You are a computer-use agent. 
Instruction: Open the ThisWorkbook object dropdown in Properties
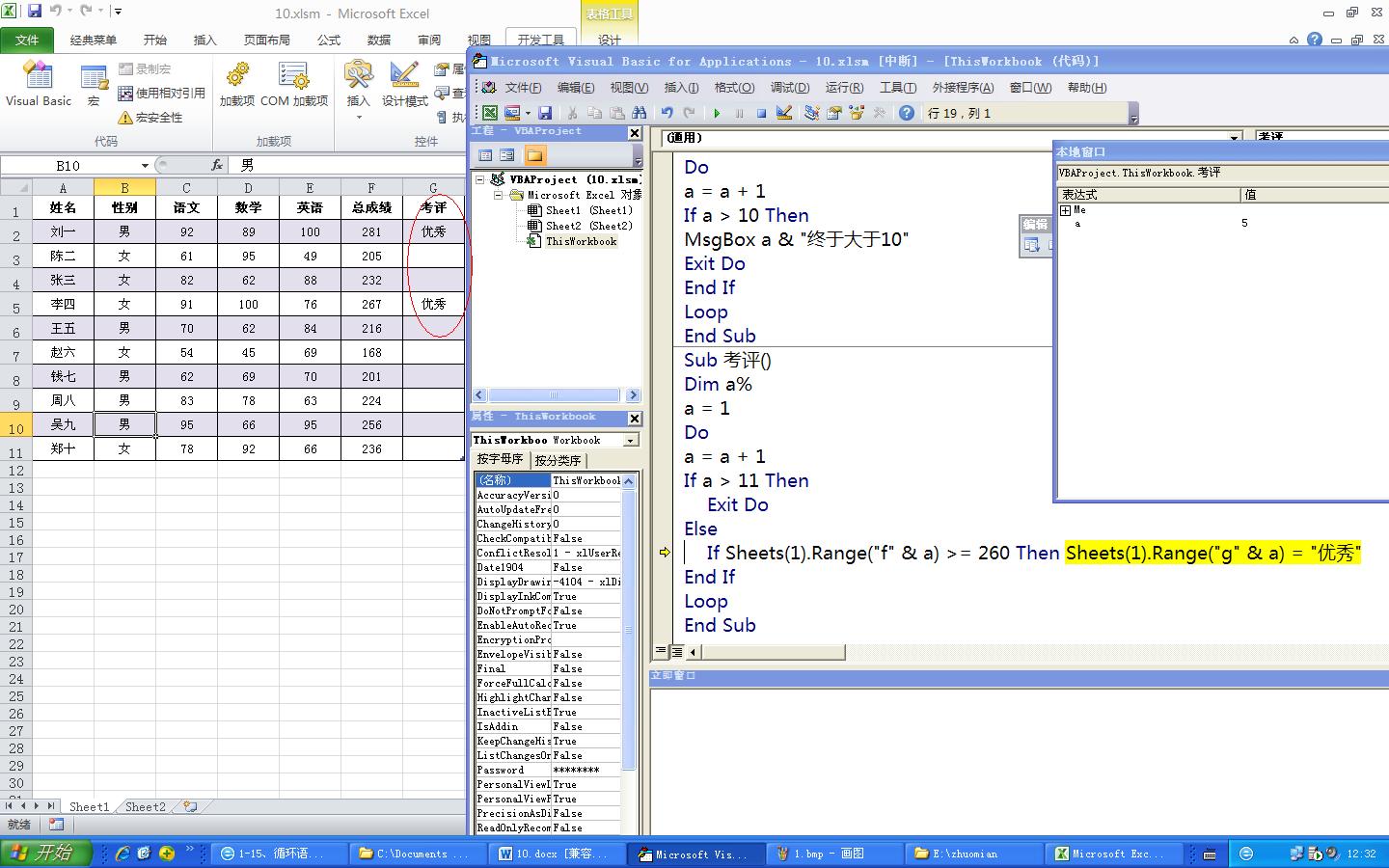(x=631, y=440)
